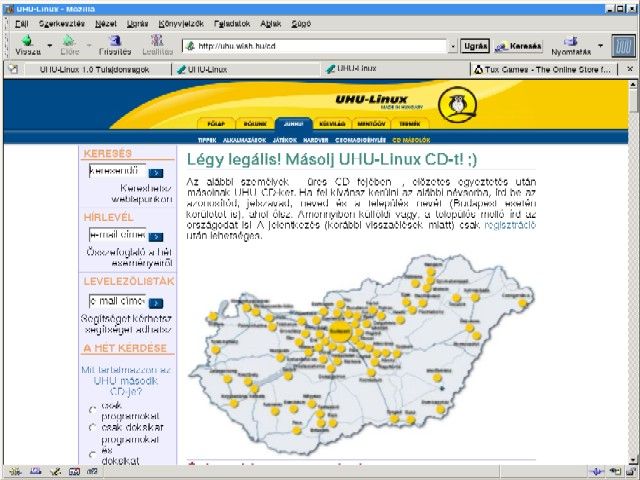Click the Vissza (back) arrow icon

(27, 40)
